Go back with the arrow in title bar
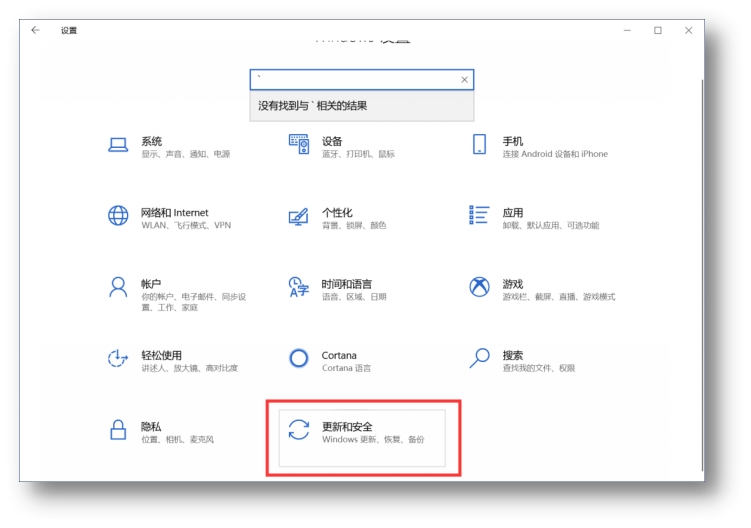This screenshot has height=528, width=751. click(35, 30)
